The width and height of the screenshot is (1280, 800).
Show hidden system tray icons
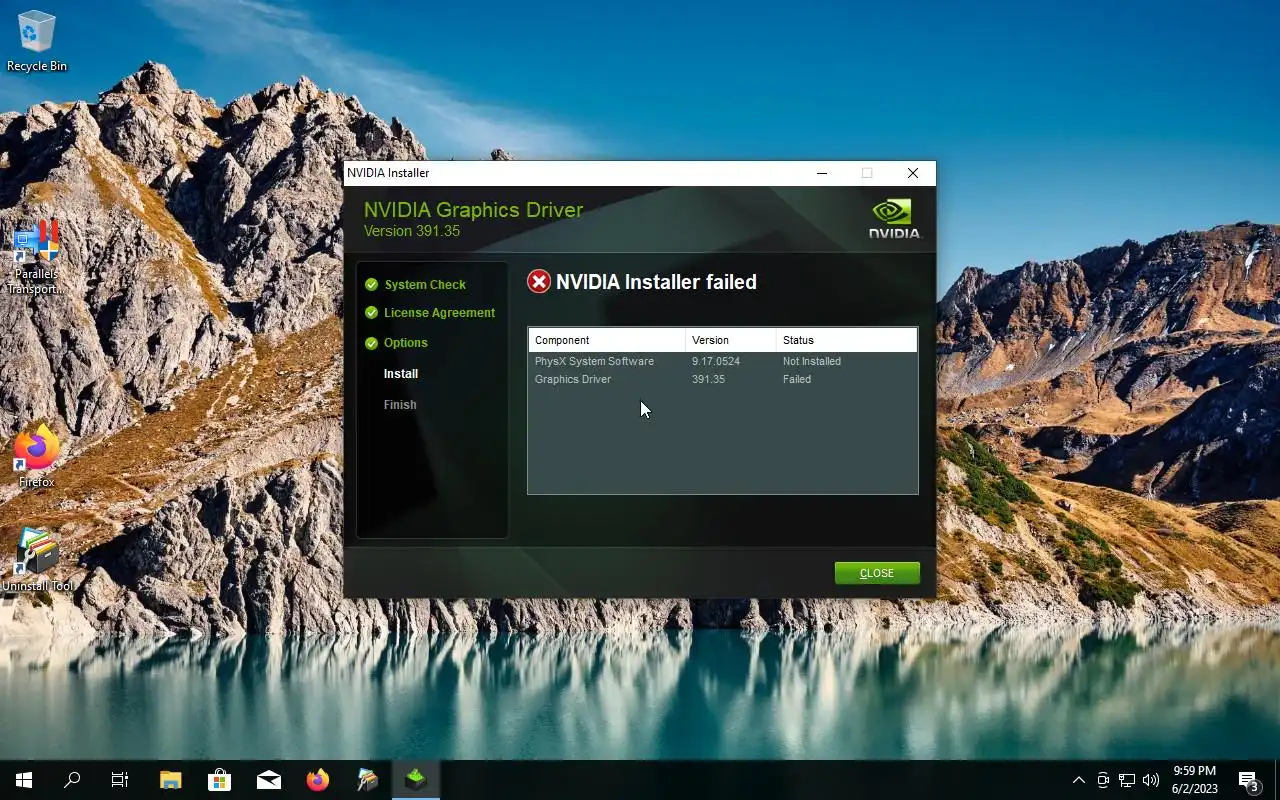[1078, 780]
